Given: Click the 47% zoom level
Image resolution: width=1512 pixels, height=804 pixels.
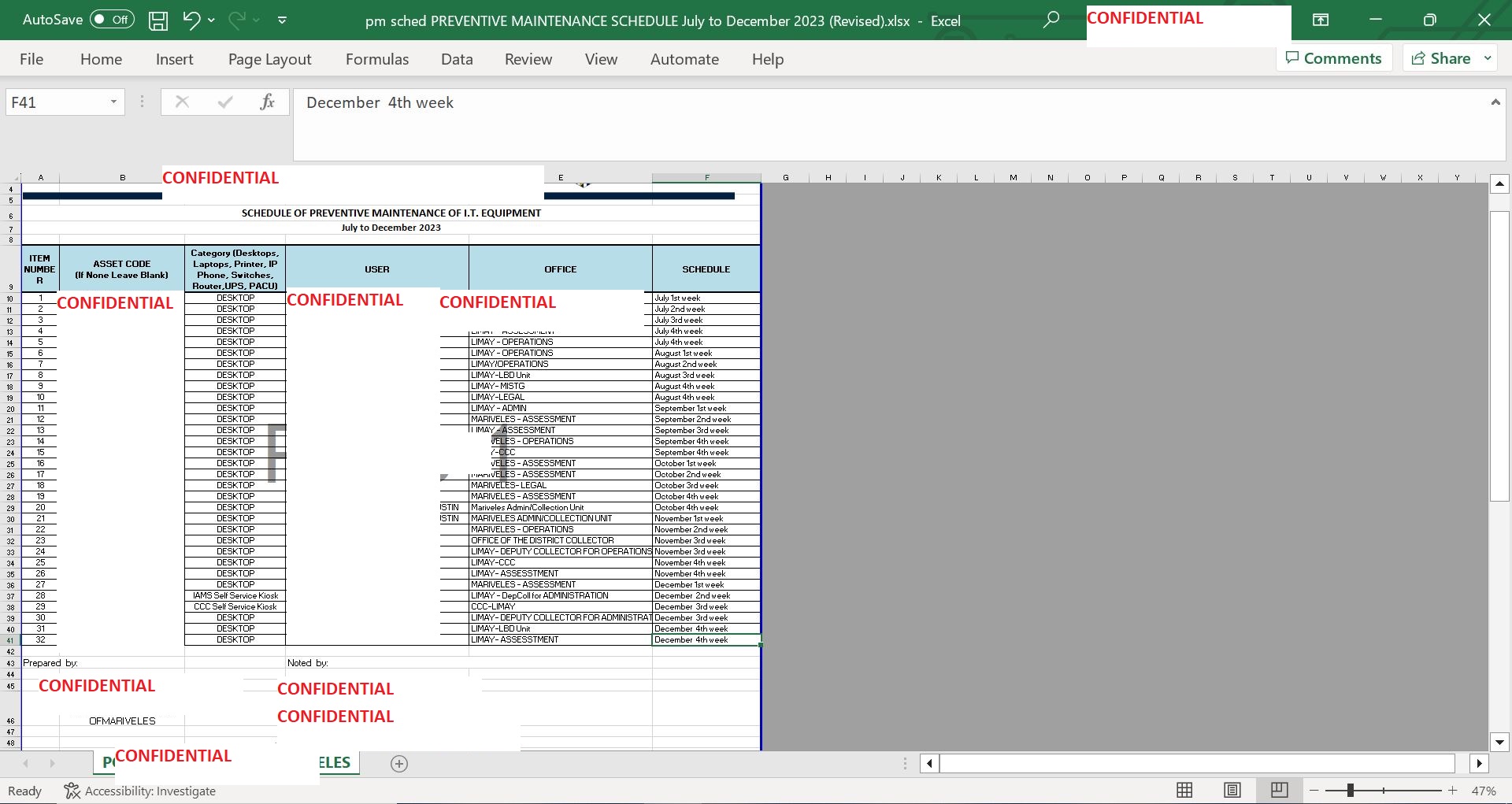Looking at the screenshot, I should tap(1484, 791).
